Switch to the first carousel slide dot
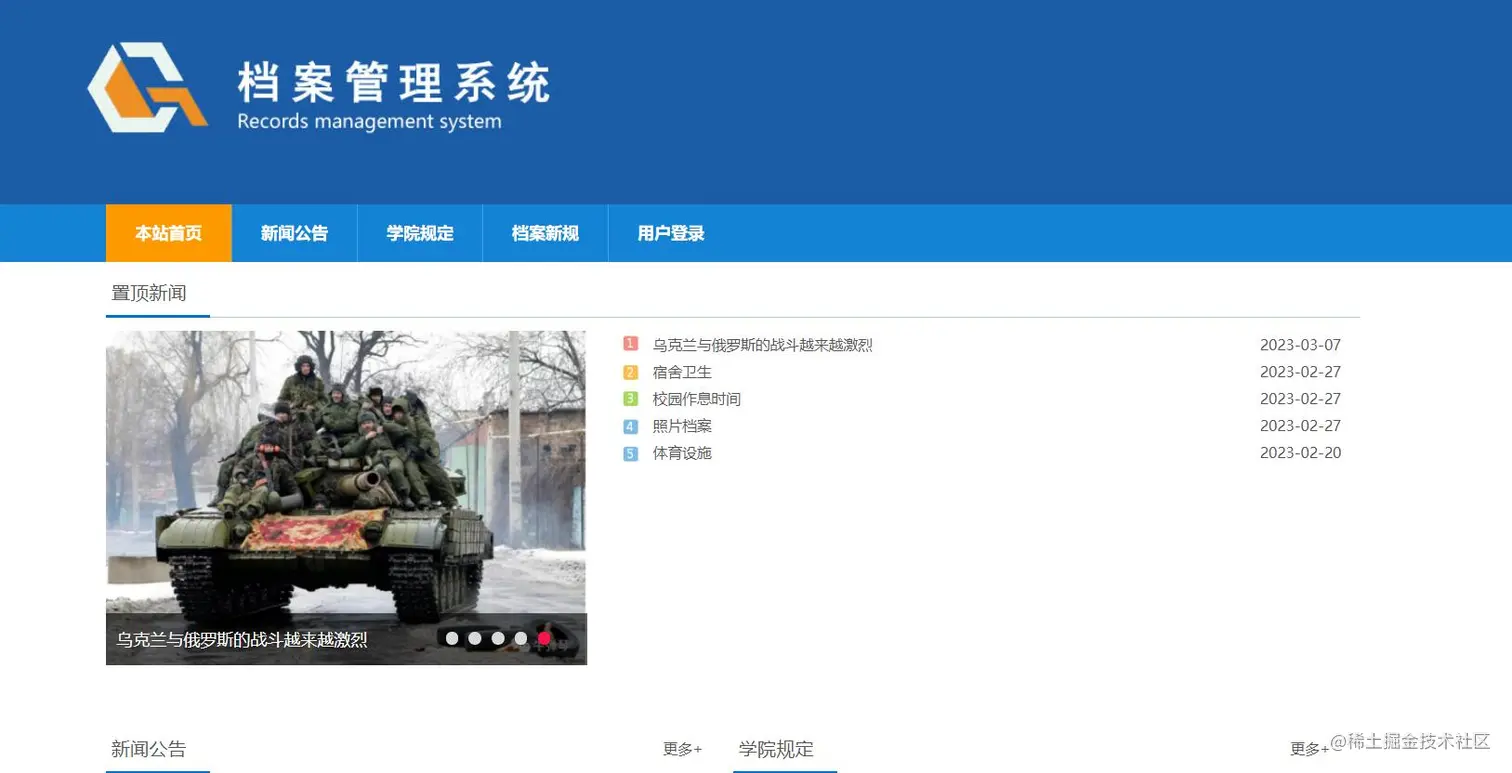 click(x=452, y=638)
